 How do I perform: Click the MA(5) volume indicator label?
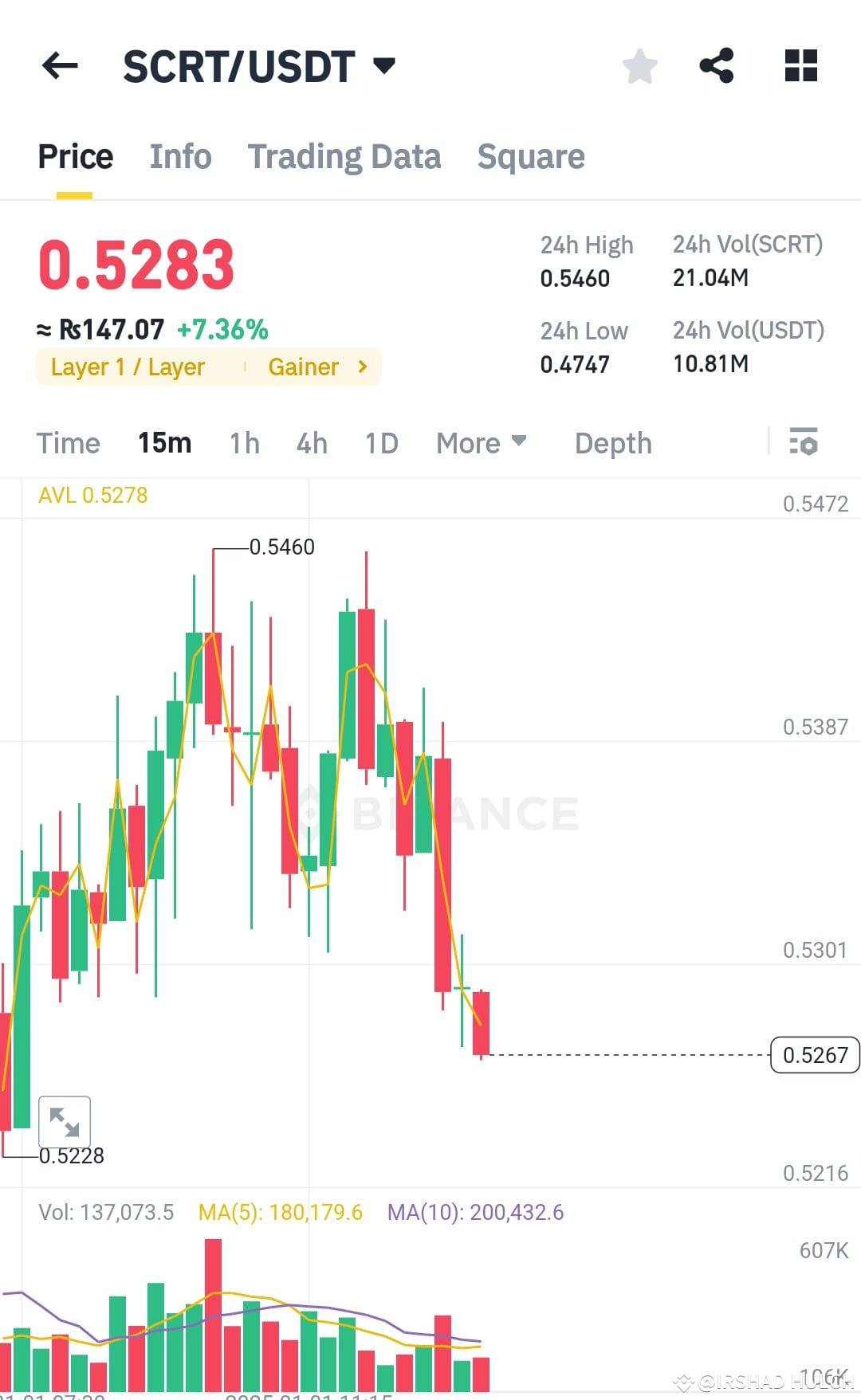(281, 1212)
